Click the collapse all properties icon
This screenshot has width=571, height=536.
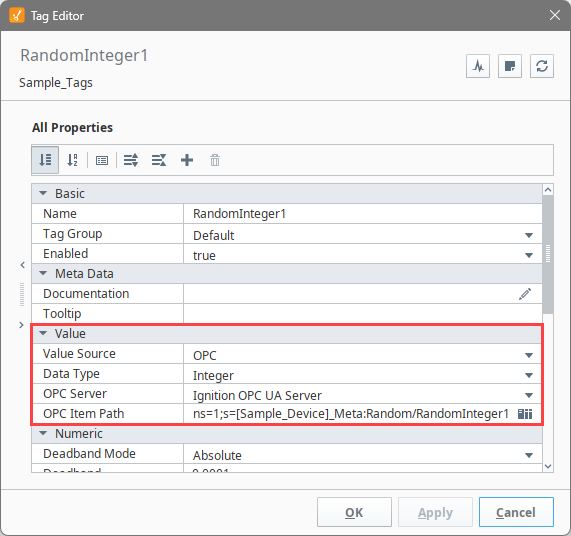pyautogui.click(x=159, y=160)
